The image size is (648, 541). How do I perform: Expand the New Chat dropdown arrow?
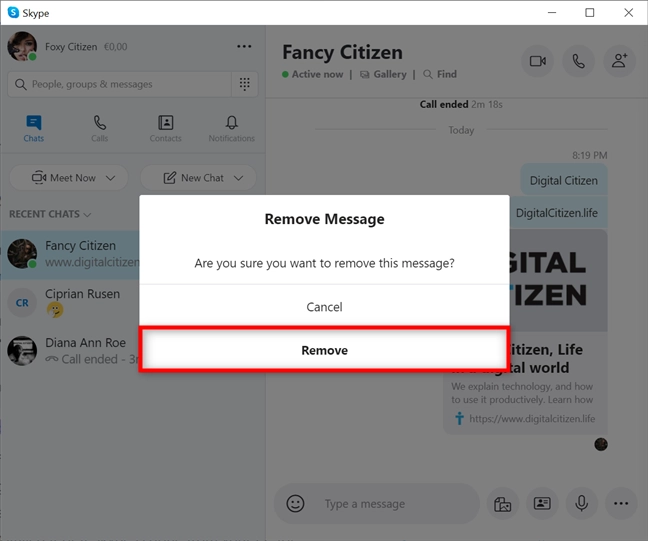tap(238, 178)
